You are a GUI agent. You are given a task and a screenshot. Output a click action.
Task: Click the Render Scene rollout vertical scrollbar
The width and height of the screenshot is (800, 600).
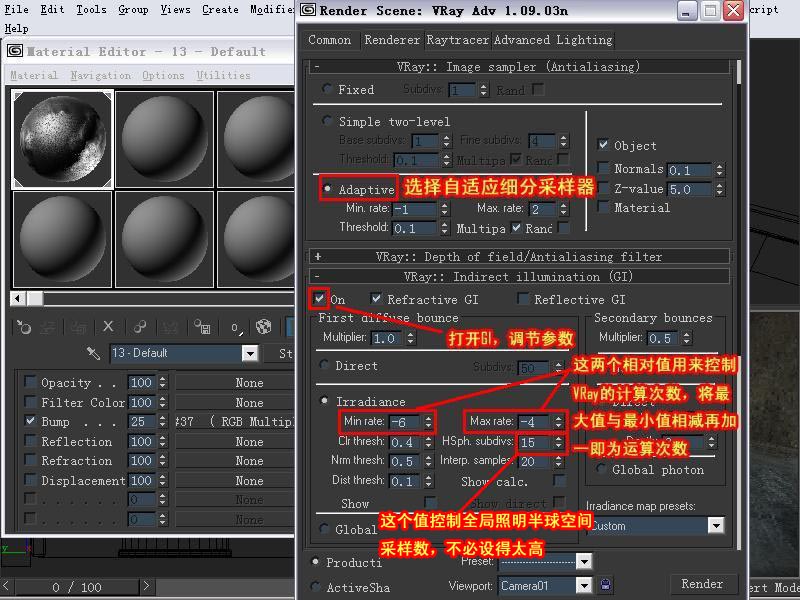pos(739,305)
